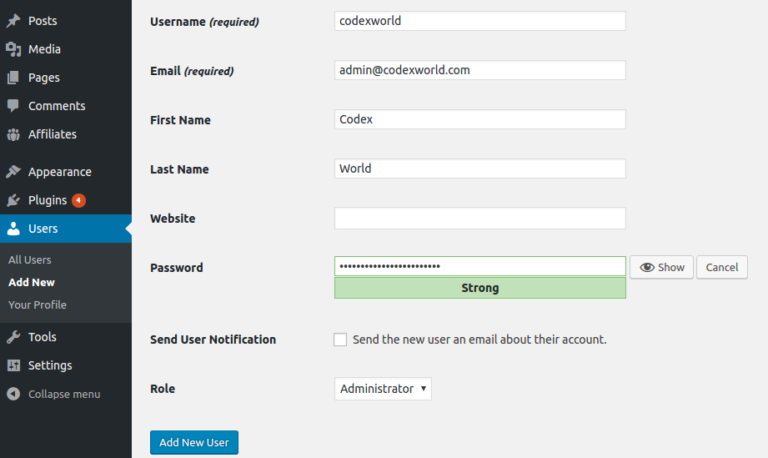Screen dimensions: 768x458
Task: Click the Posts pushpin icon
Action: pos(13,21)
